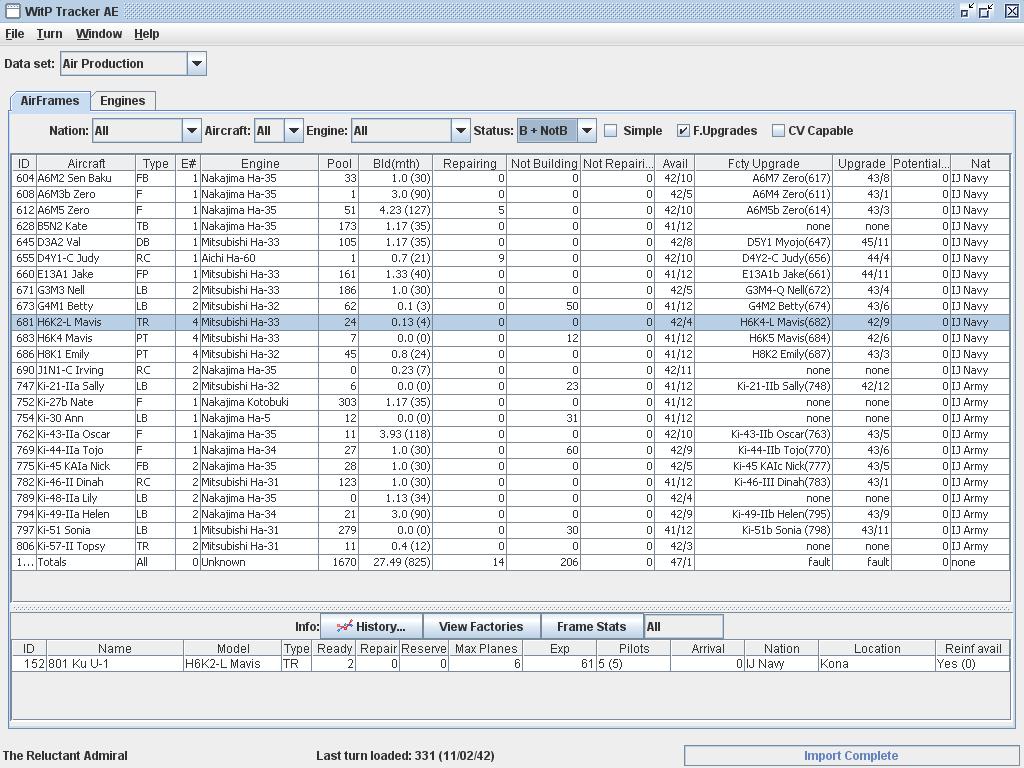This screenshot has width=1024, height=768.
Task: Select the A6M3b Zero row
Action: (511, 194)
